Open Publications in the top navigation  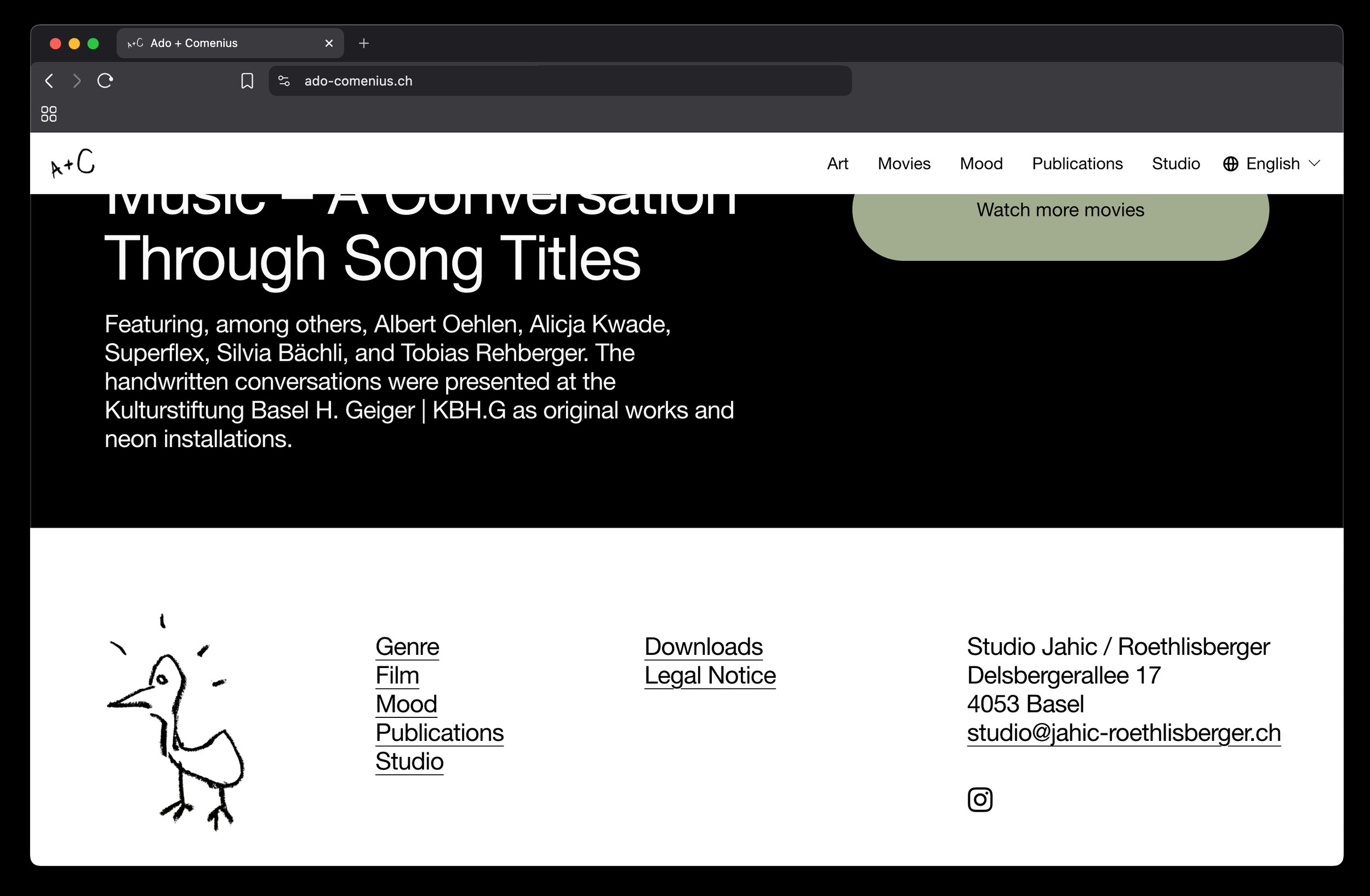(1077, 163)
